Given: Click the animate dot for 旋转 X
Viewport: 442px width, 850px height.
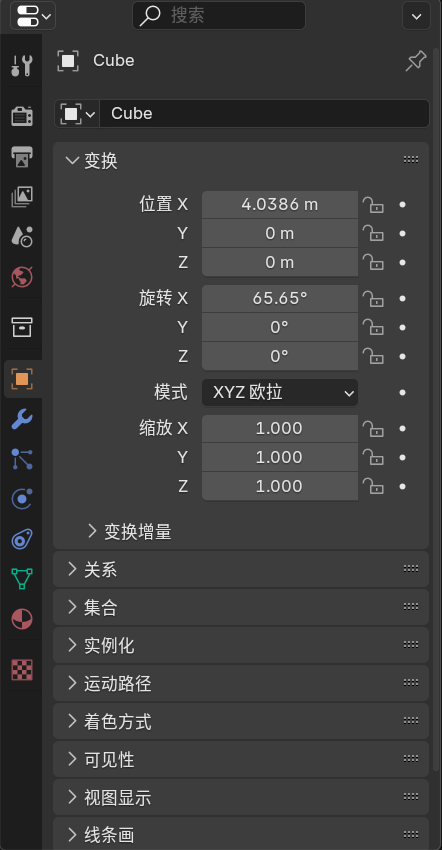Looking at the screenshot, I should [402, 298].
